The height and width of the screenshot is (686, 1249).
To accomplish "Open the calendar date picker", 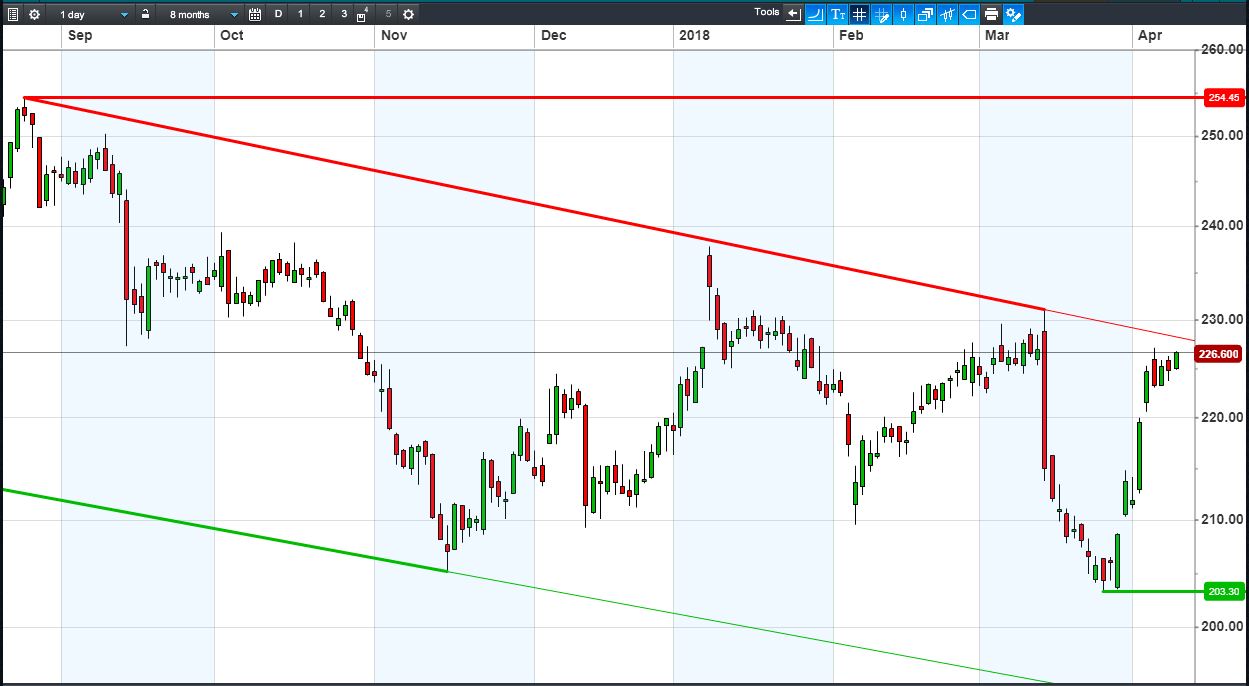I will coord(255,14).
